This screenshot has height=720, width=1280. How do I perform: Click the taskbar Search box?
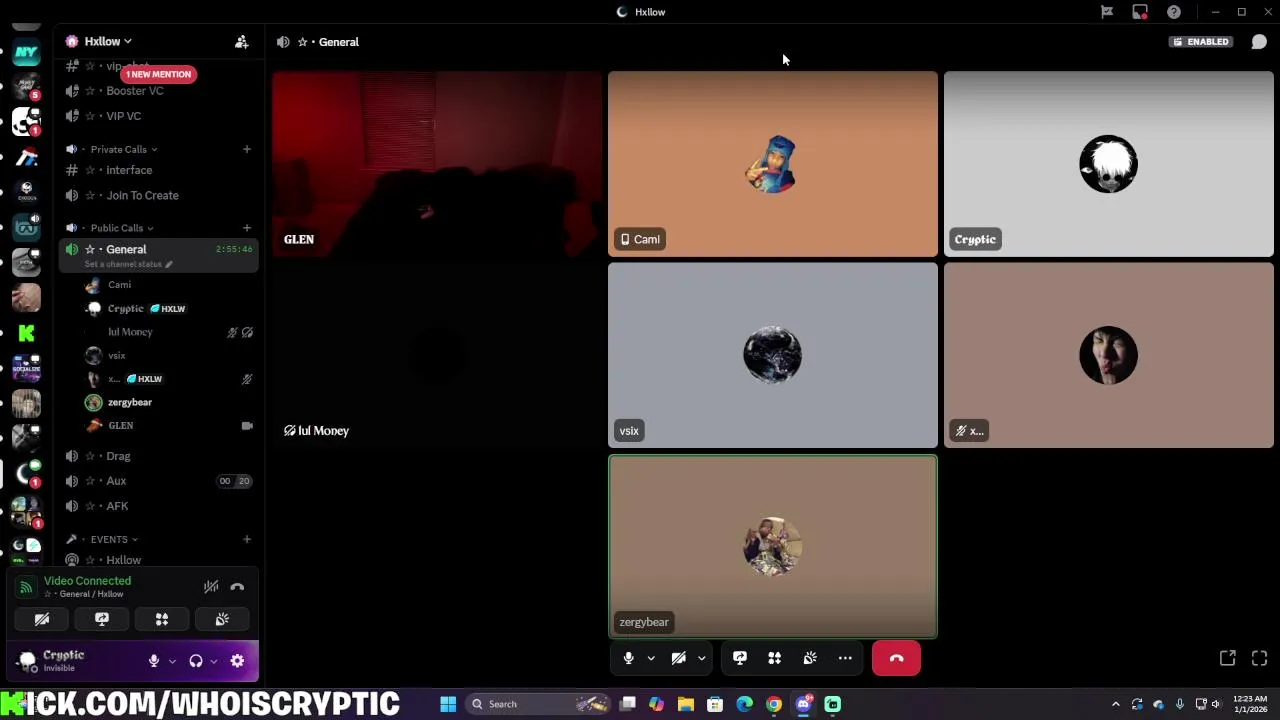click(538, 704)
